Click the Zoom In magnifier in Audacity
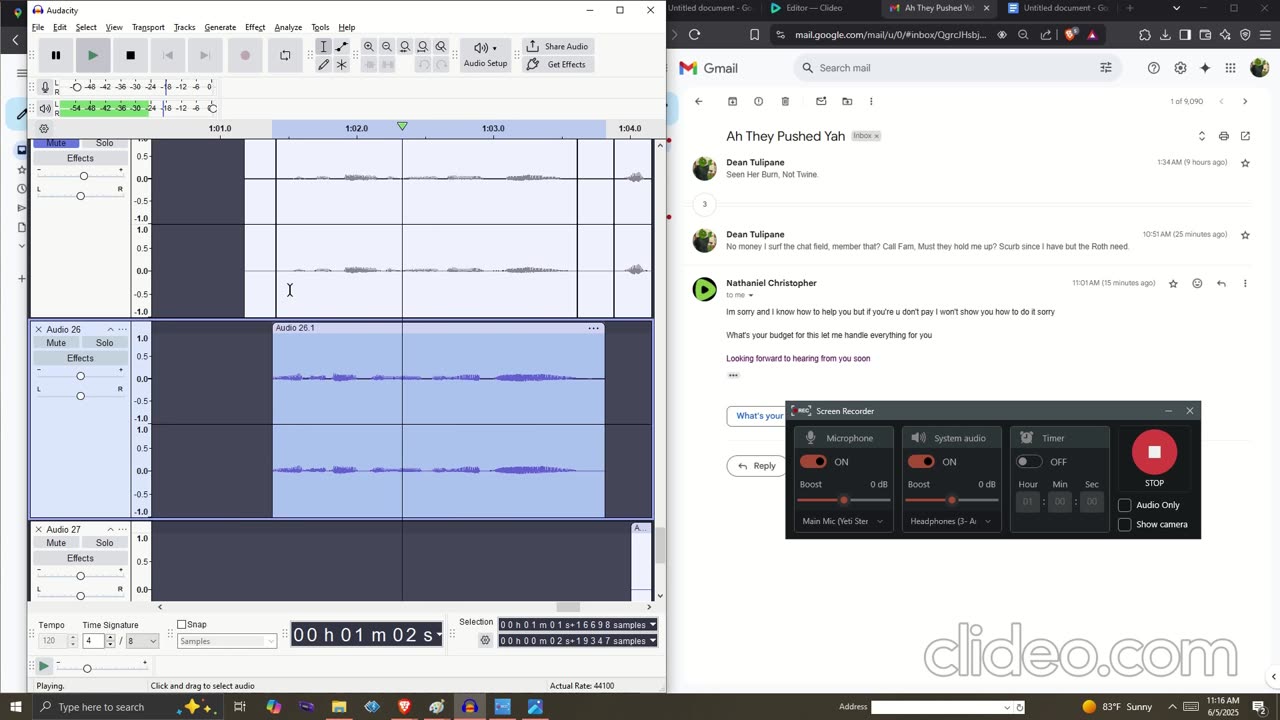 (369, 47)
